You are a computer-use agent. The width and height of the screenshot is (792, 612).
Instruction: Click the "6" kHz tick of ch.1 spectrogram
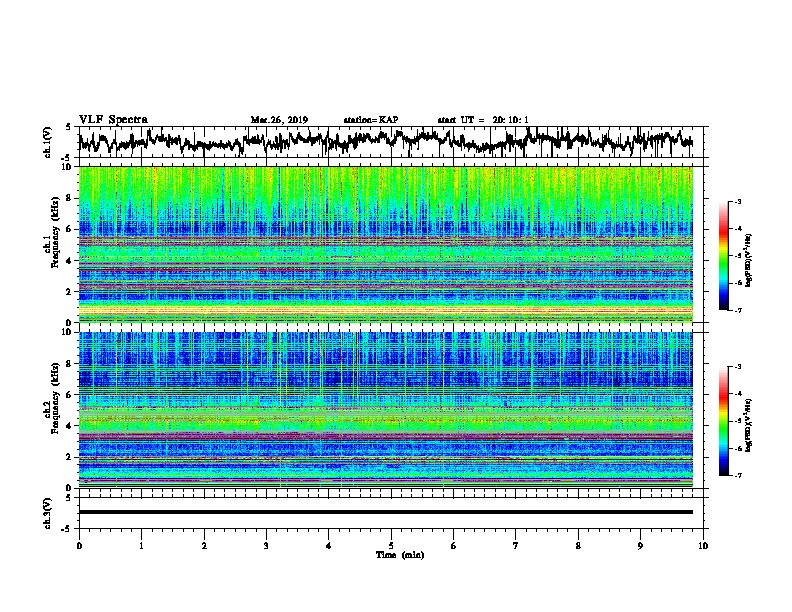69,229
